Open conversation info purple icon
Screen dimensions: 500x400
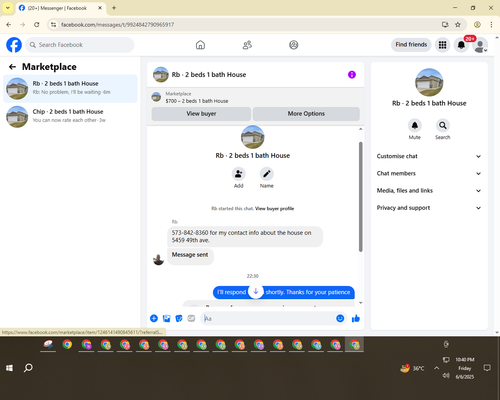pyautogui.click(x=352, y=75)
